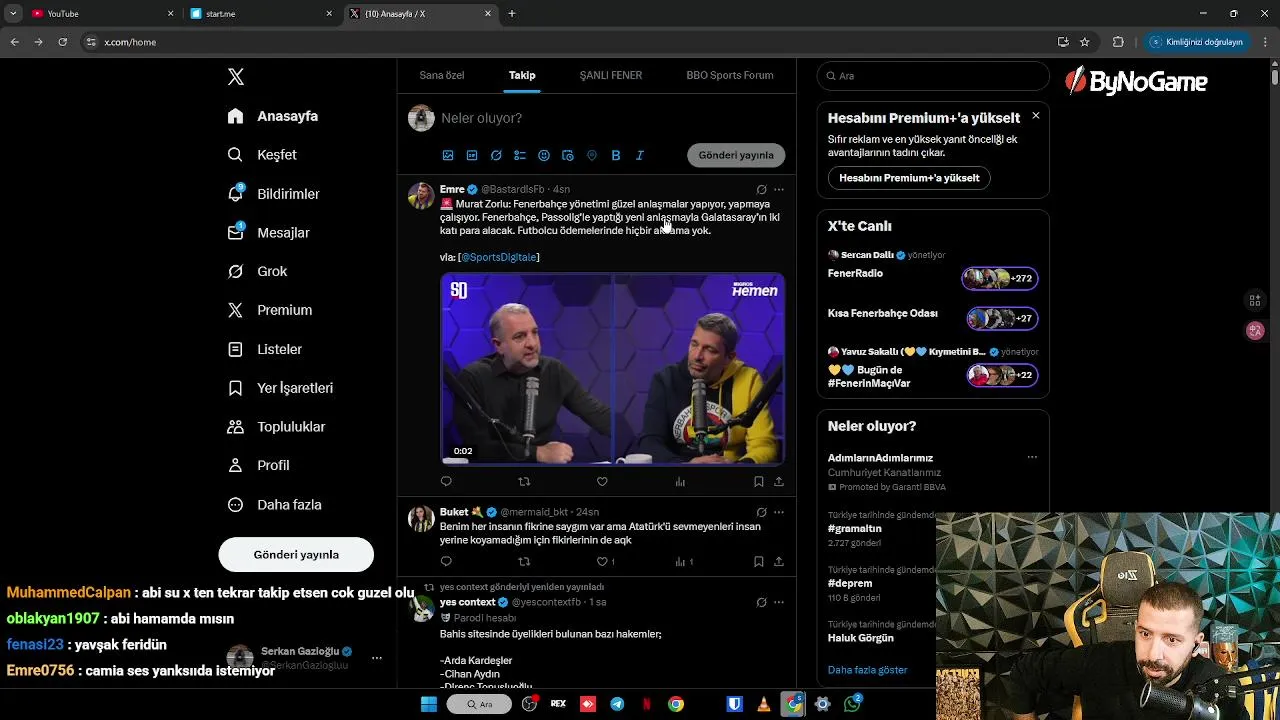Open more options on yes context post
Screen dimensions: 1280x720
(x=779, y=603)
